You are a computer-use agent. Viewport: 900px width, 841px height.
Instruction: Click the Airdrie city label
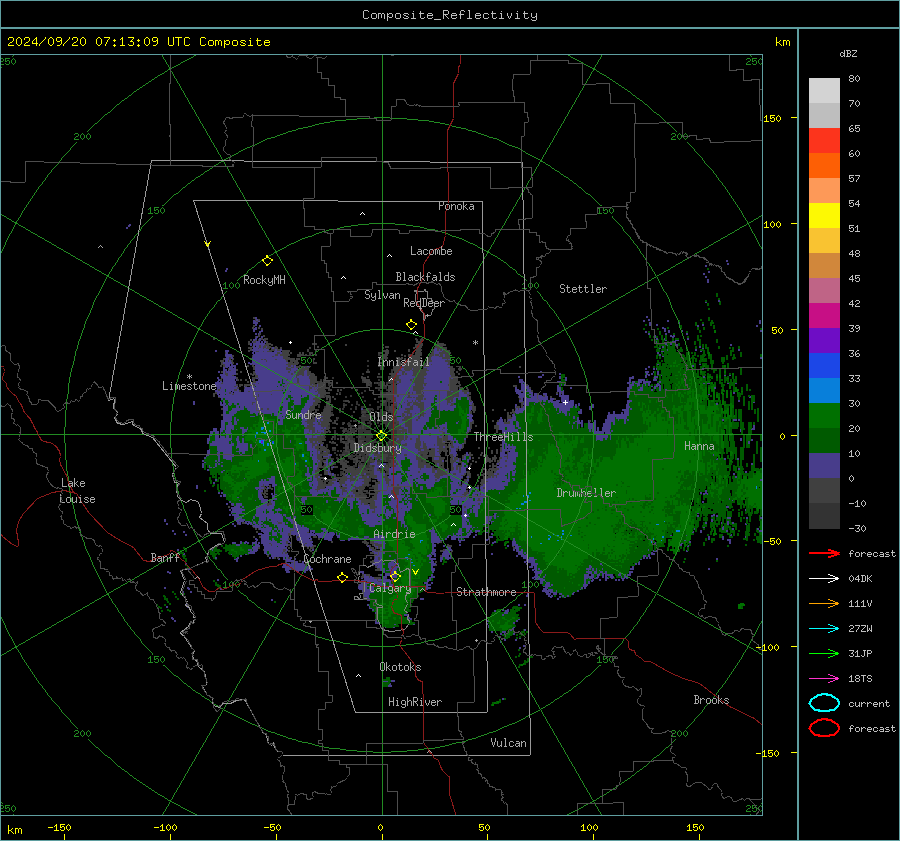[x=394, y=534]
